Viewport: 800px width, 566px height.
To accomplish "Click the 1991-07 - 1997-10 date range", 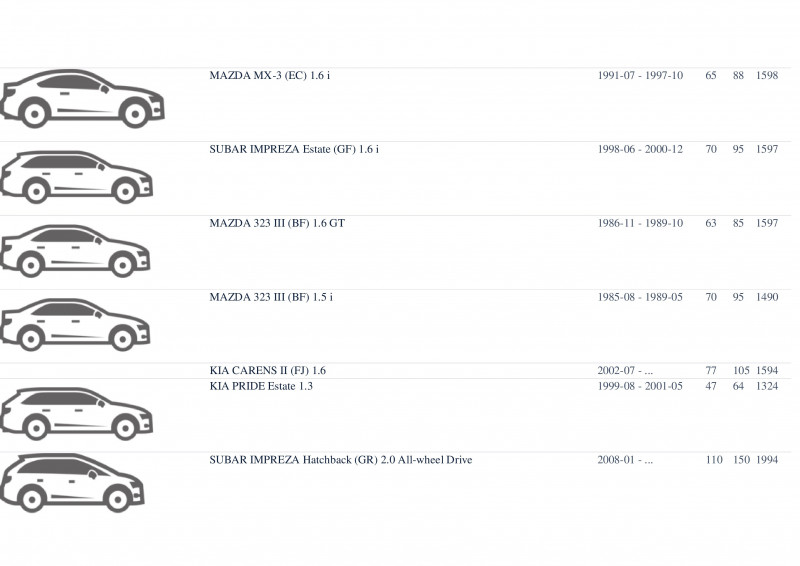I will pyautogui.click(x=640, y=76).
